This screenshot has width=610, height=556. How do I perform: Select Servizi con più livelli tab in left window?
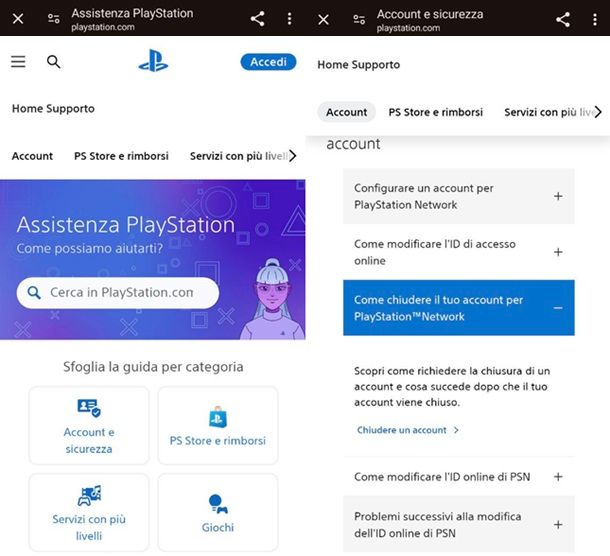coord(238,156)
